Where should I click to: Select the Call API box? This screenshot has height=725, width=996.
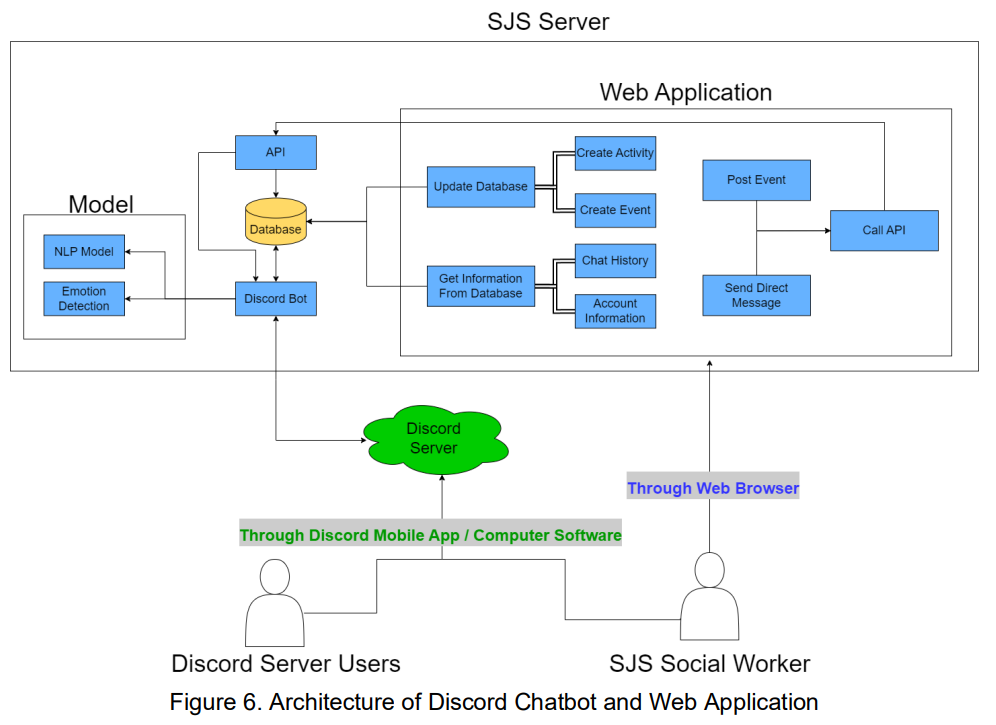[884, 230]
